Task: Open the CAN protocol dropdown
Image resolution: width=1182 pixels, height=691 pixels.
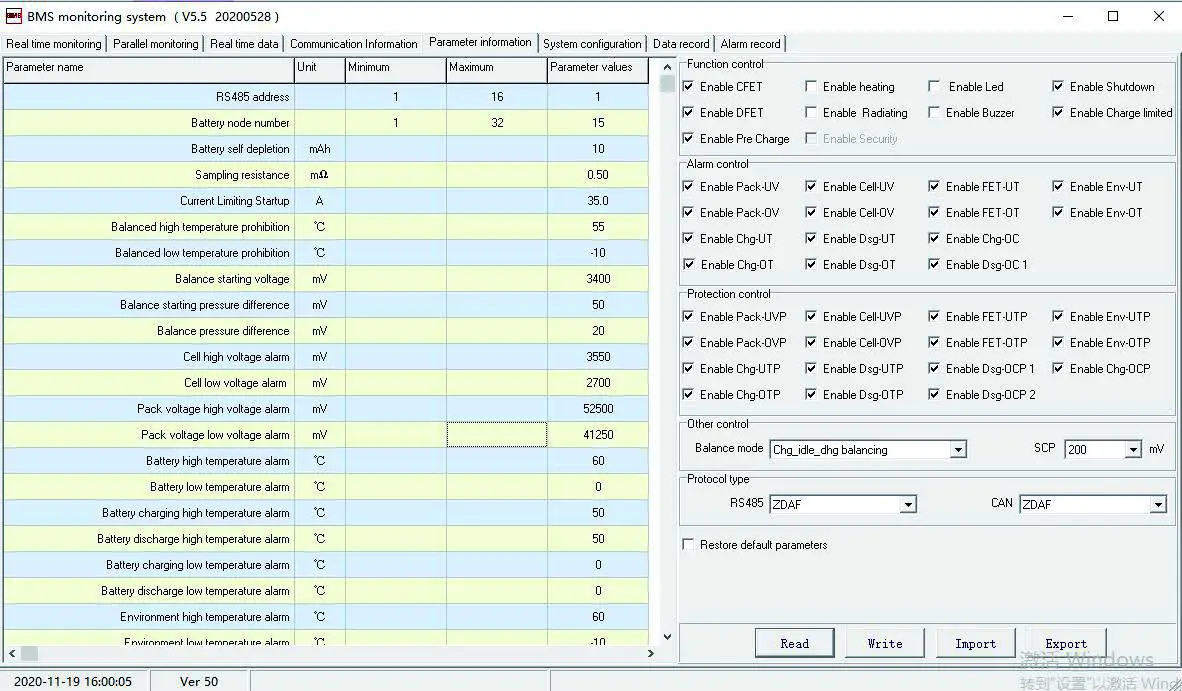Action: (x=1159, y=504)
